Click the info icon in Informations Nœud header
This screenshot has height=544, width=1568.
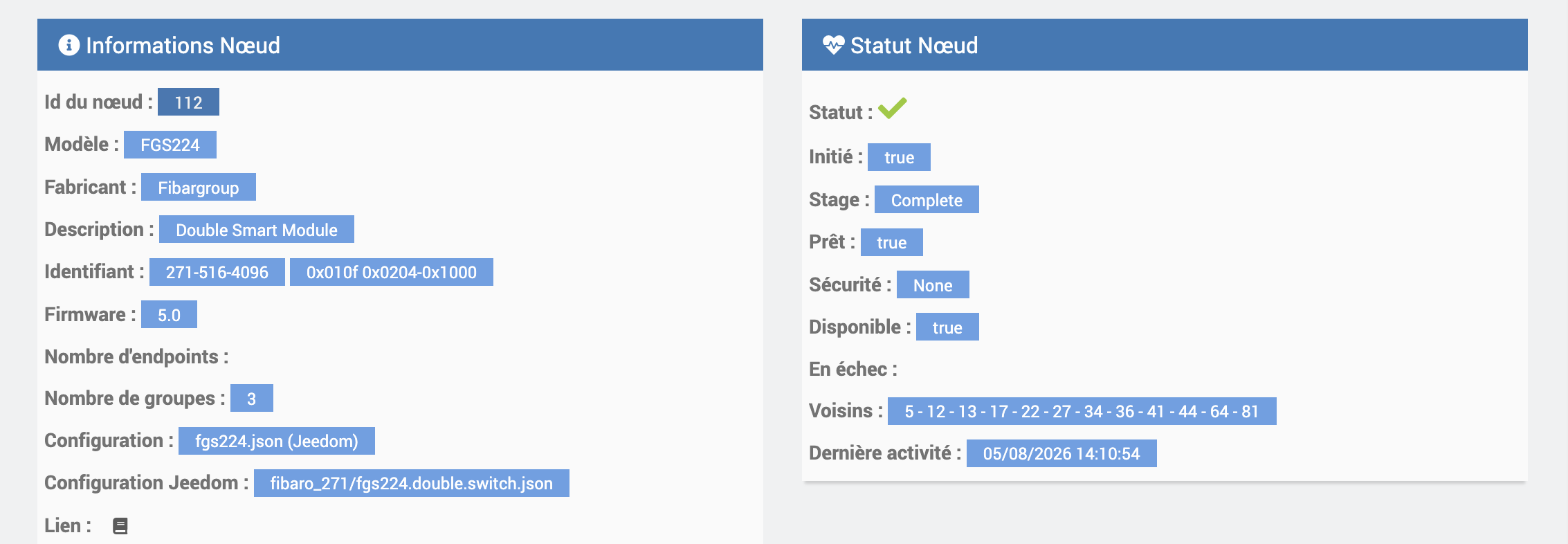click(x=69, y=45)
